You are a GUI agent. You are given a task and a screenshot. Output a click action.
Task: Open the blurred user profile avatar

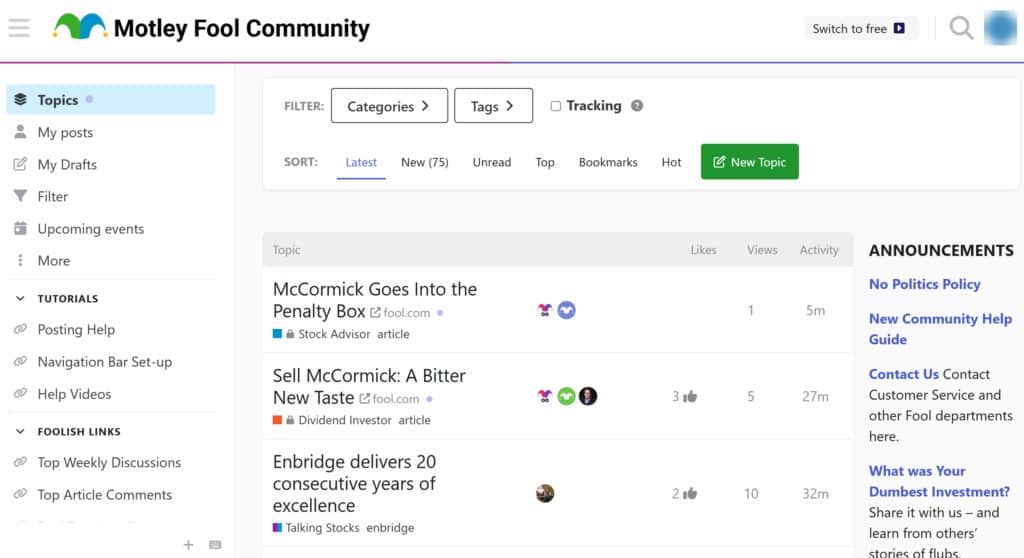coord(1000,28)
